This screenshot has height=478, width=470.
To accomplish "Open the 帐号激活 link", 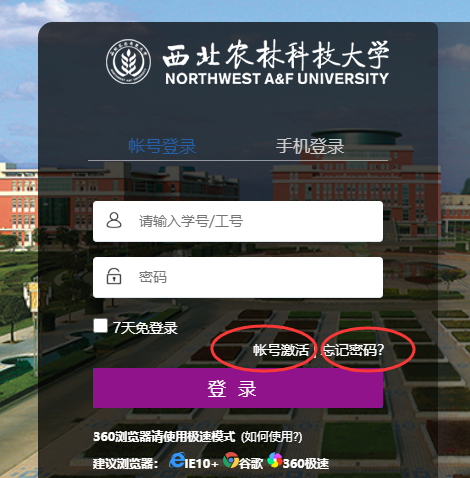I will point(281,350).
